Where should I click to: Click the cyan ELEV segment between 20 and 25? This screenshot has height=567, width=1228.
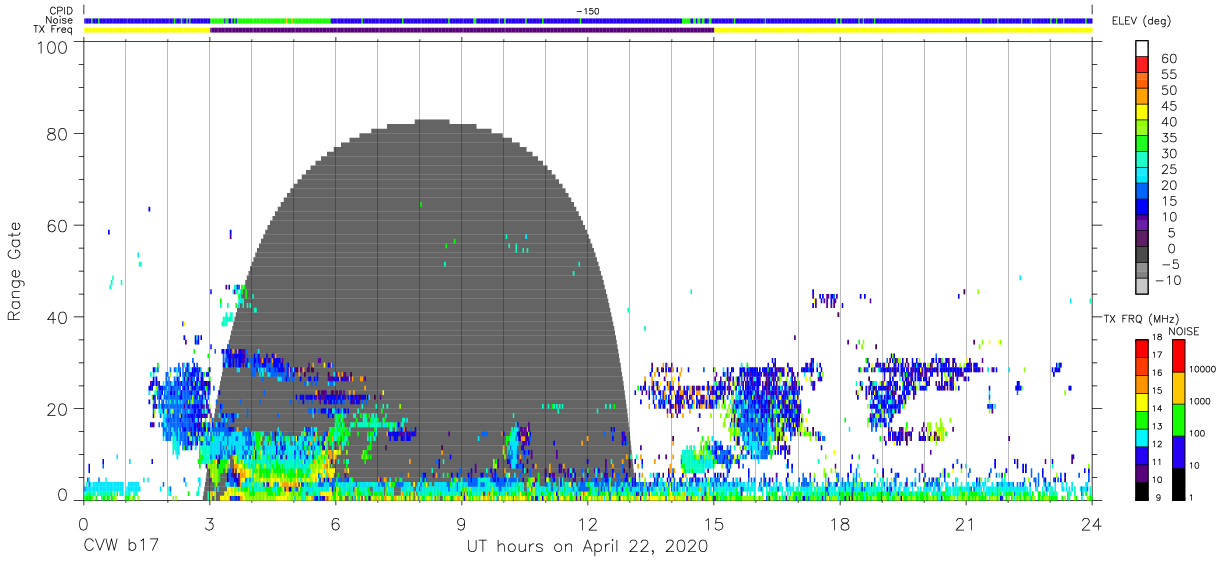point(1141,175)
